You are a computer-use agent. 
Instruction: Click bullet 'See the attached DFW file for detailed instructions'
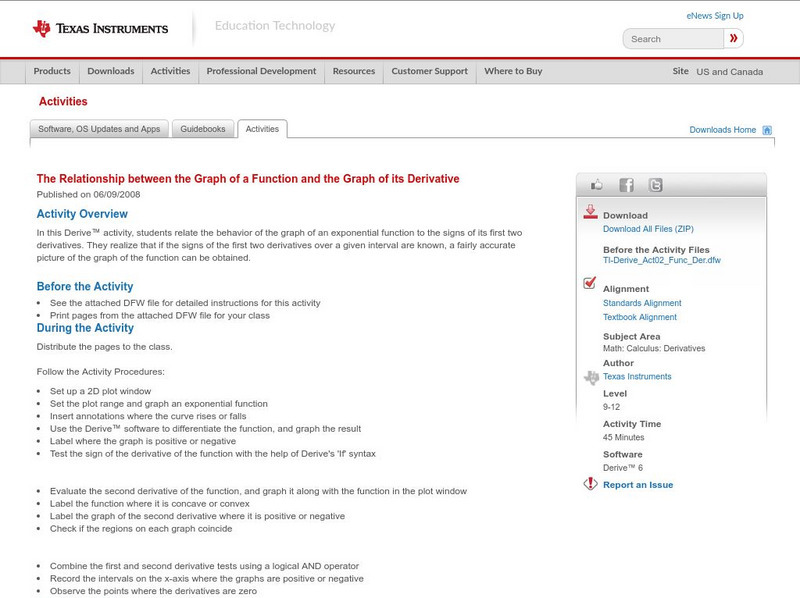[185, 303]
